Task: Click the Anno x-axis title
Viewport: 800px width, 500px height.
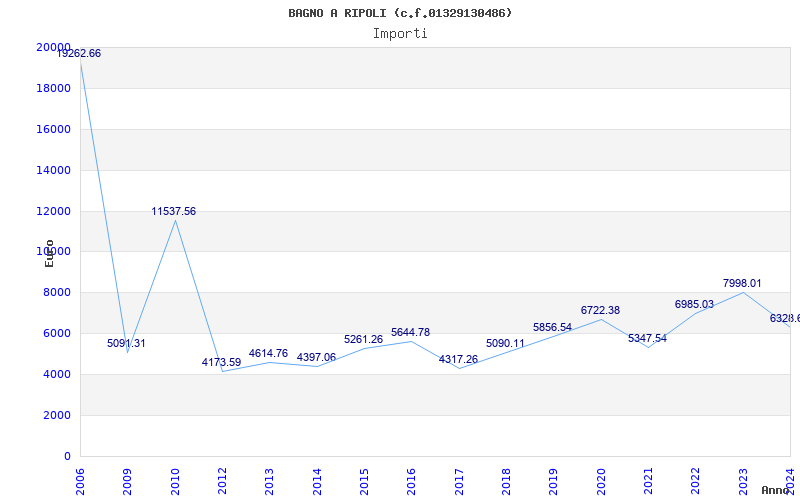Action: [x=777, y=490]
